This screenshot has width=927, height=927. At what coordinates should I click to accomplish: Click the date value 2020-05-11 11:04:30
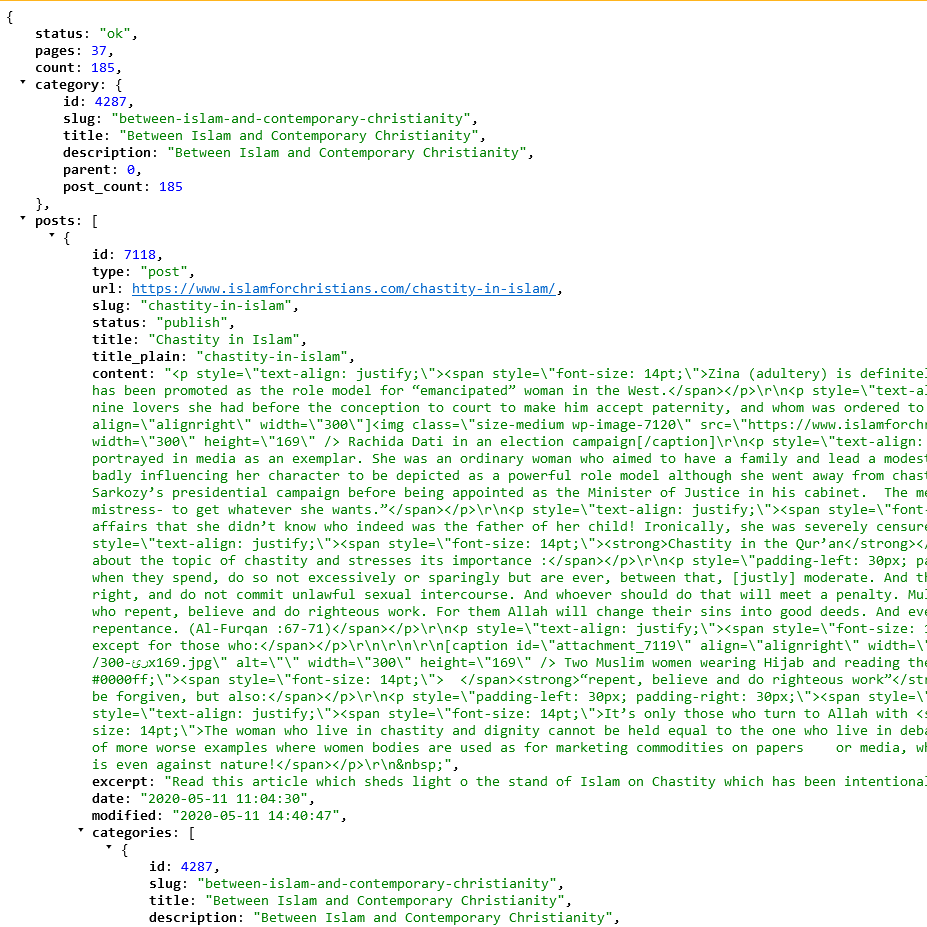click(223, 799)
